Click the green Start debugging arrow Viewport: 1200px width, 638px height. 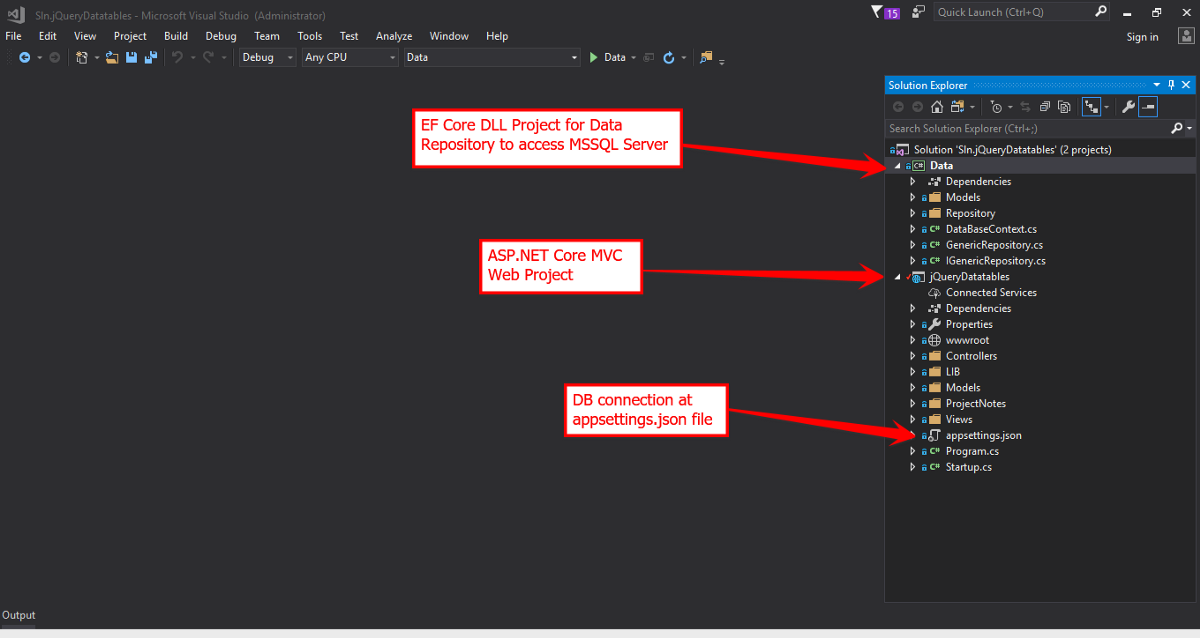pyautogui.click(x=594, y=57)
